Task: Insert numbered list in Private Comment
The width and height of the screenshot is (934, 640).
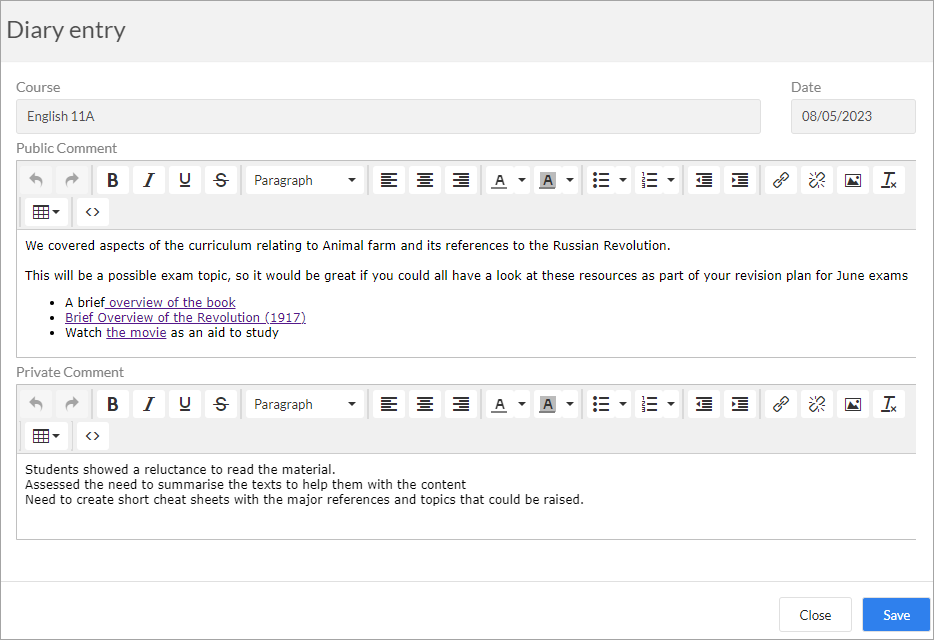Action: (x=649, y=404)
